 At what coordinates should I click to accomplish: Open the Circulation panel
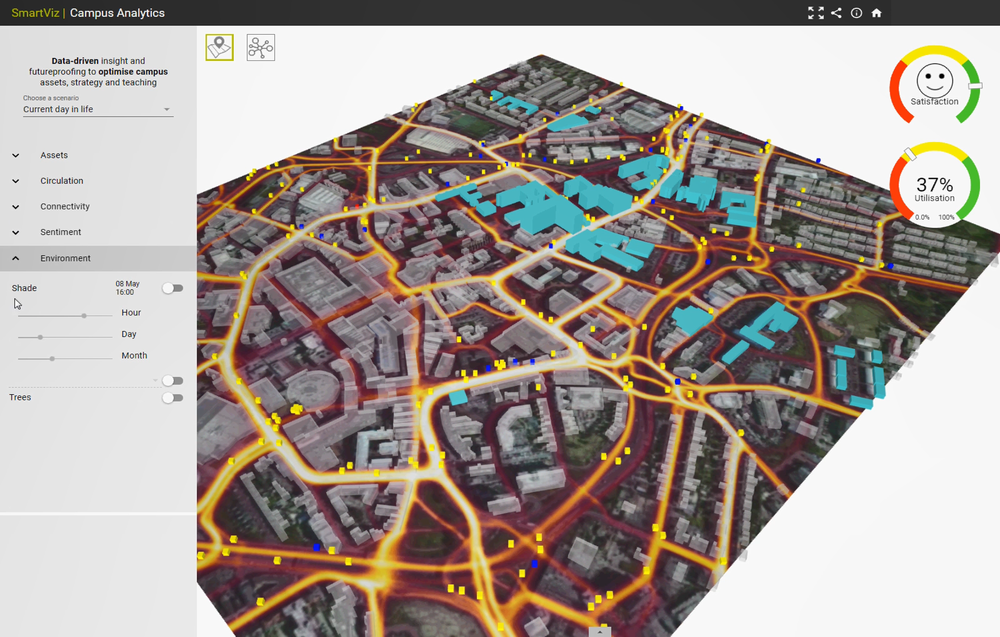click(x=60, y=181)
